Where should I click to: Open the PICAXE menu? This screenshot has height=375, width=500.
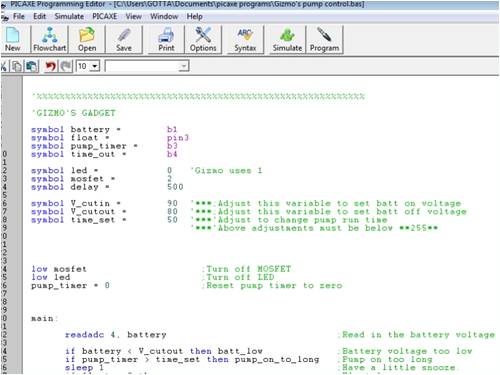click(104, 16)
